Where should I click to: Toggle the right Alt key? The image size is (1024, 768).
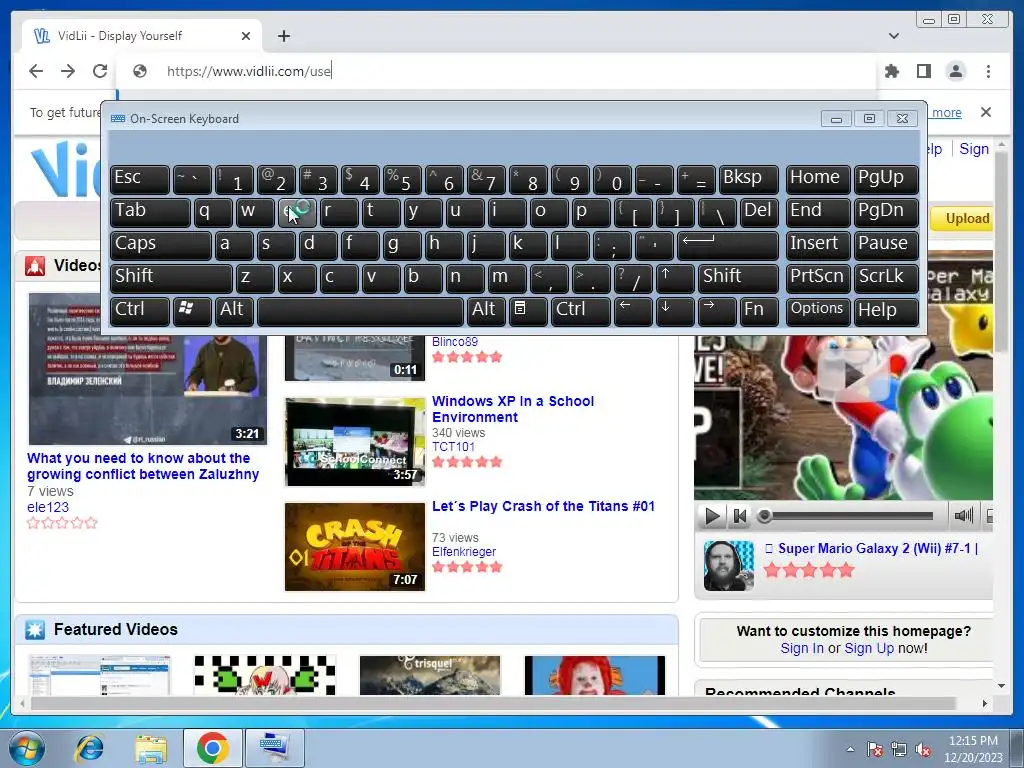[x=486, y=310]
